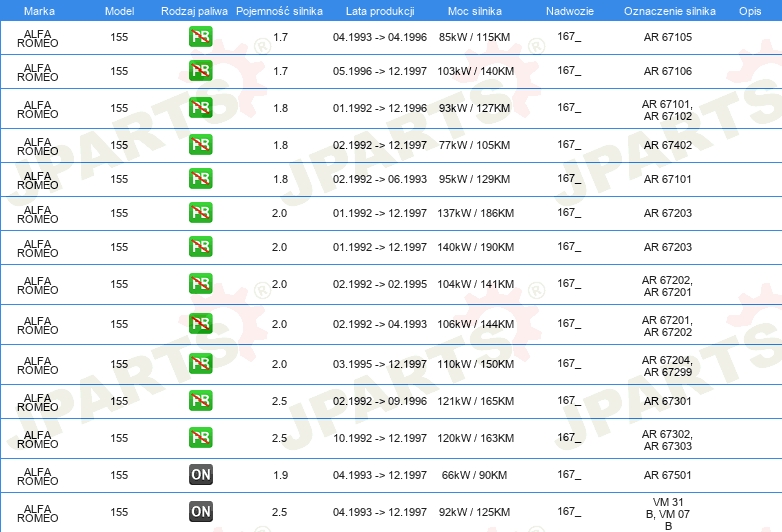Image resolution: width=782 pixels, height=532 pixels.
Task: Select the engine code AR 67402
Action: (667, 145)
